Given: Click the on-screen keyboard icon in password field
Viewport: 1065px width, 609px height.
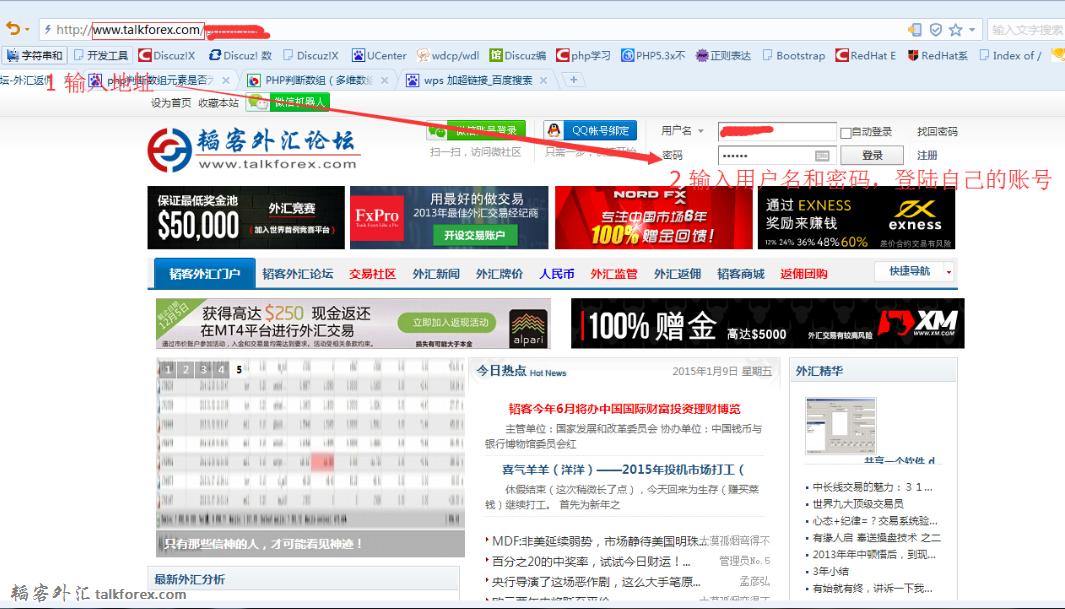Looking at the screenshot, I should tap(822, 155).
